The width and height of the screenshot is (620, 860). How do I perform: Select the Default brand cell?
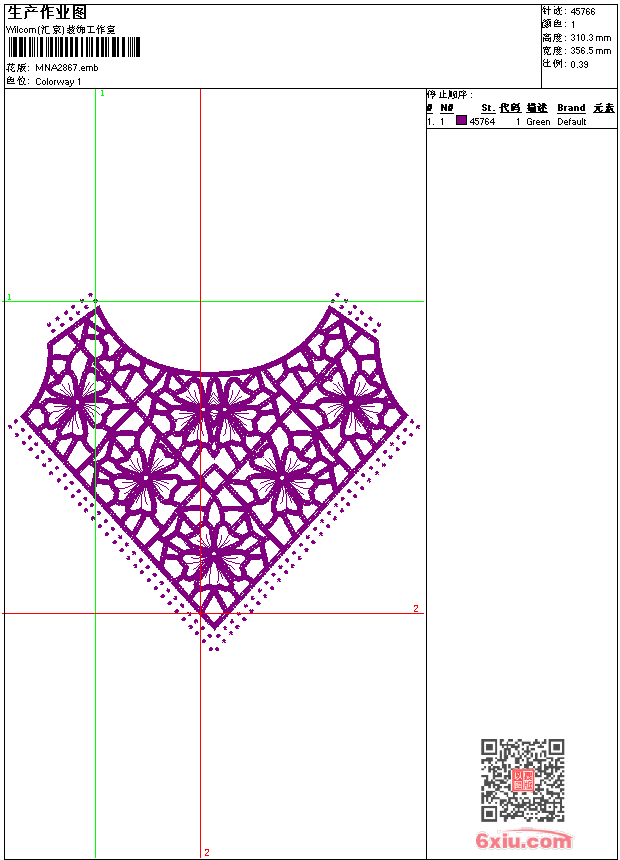pyautogui.click(x=571, y=122)
